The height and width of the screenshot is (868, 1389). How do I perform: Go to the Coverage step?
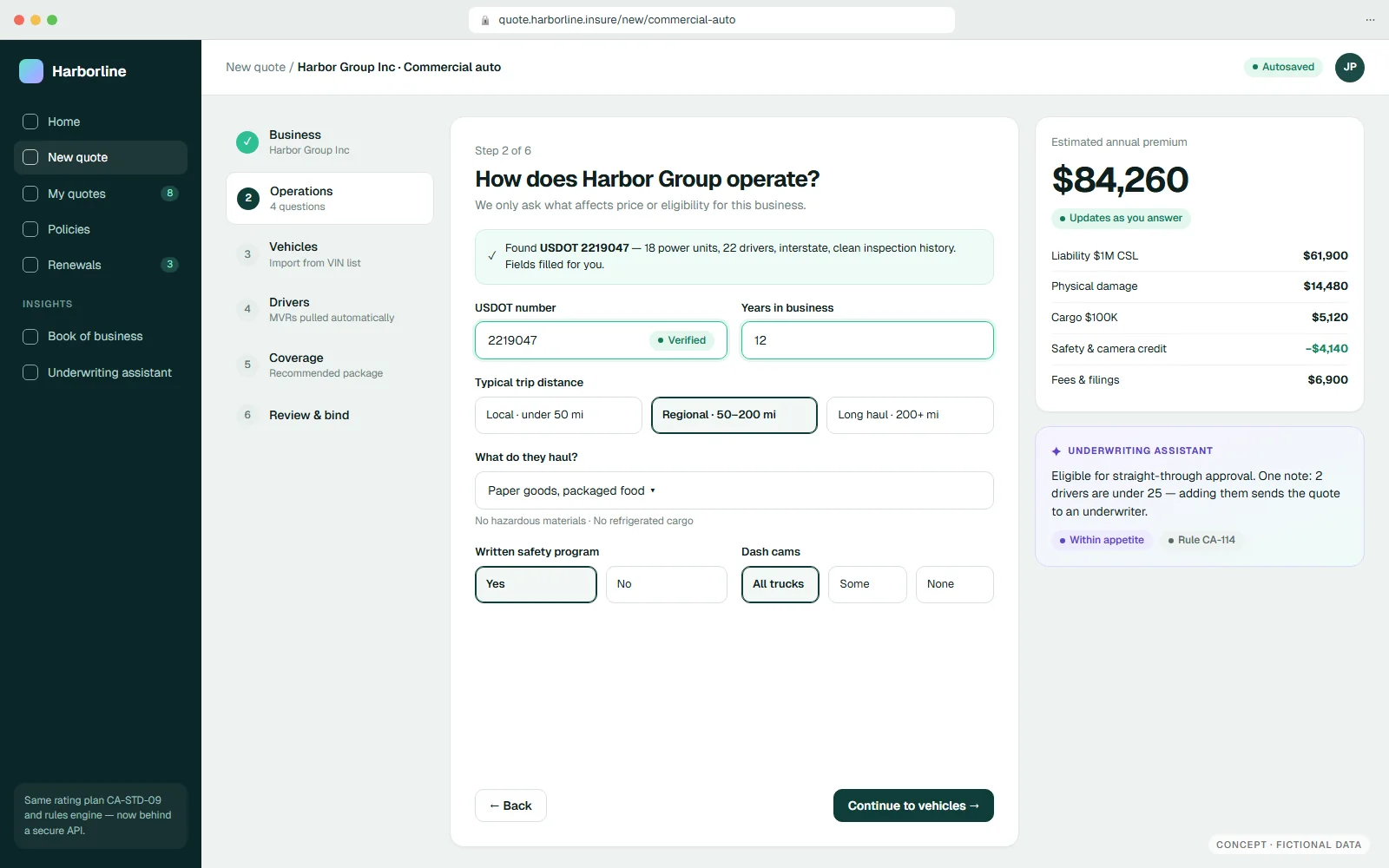[330, 365]
